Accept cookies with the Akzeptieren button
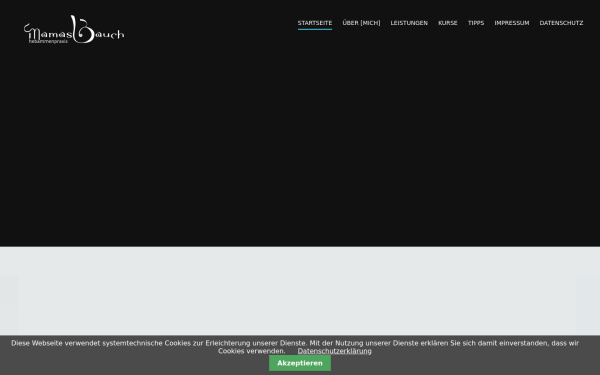 300,363
